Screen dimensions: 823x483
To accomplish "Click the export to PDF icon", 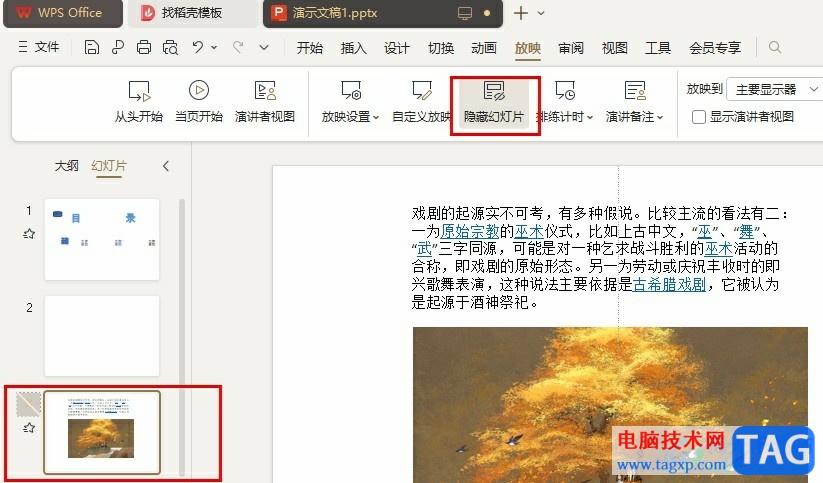I will [x=118, y=48].
